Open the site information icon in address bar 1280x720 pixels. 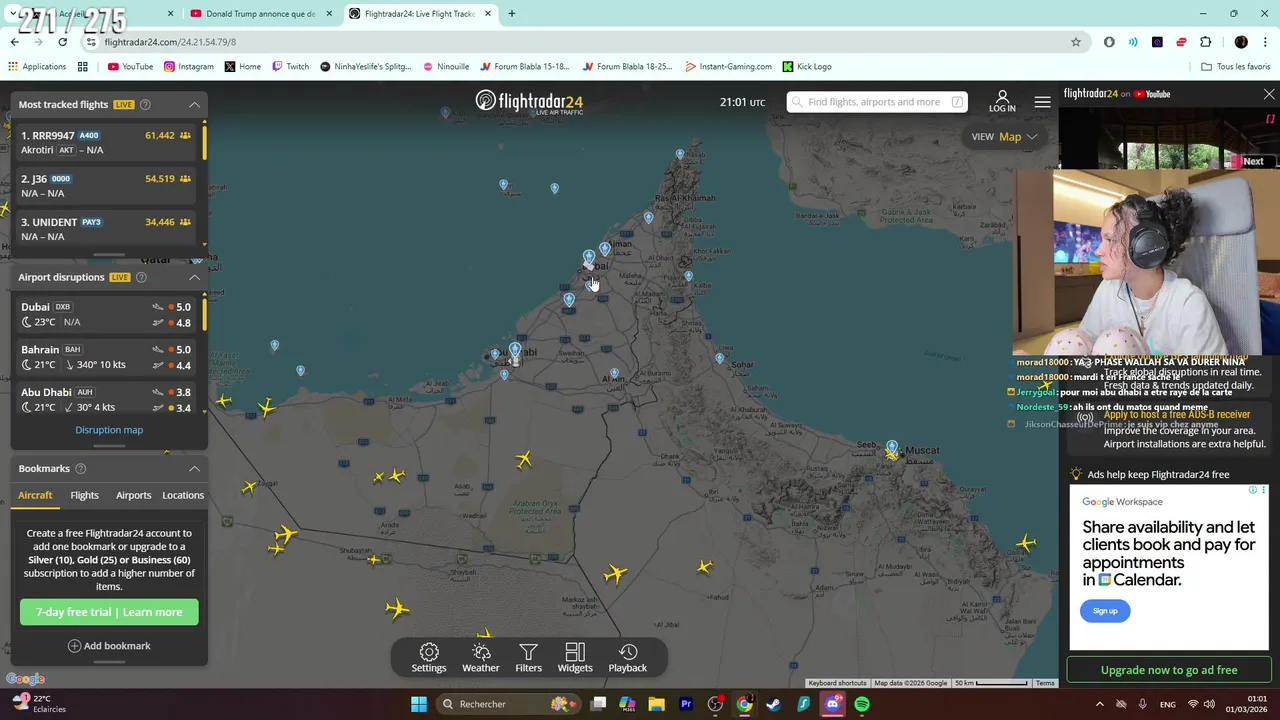click(x=91, y=42)
